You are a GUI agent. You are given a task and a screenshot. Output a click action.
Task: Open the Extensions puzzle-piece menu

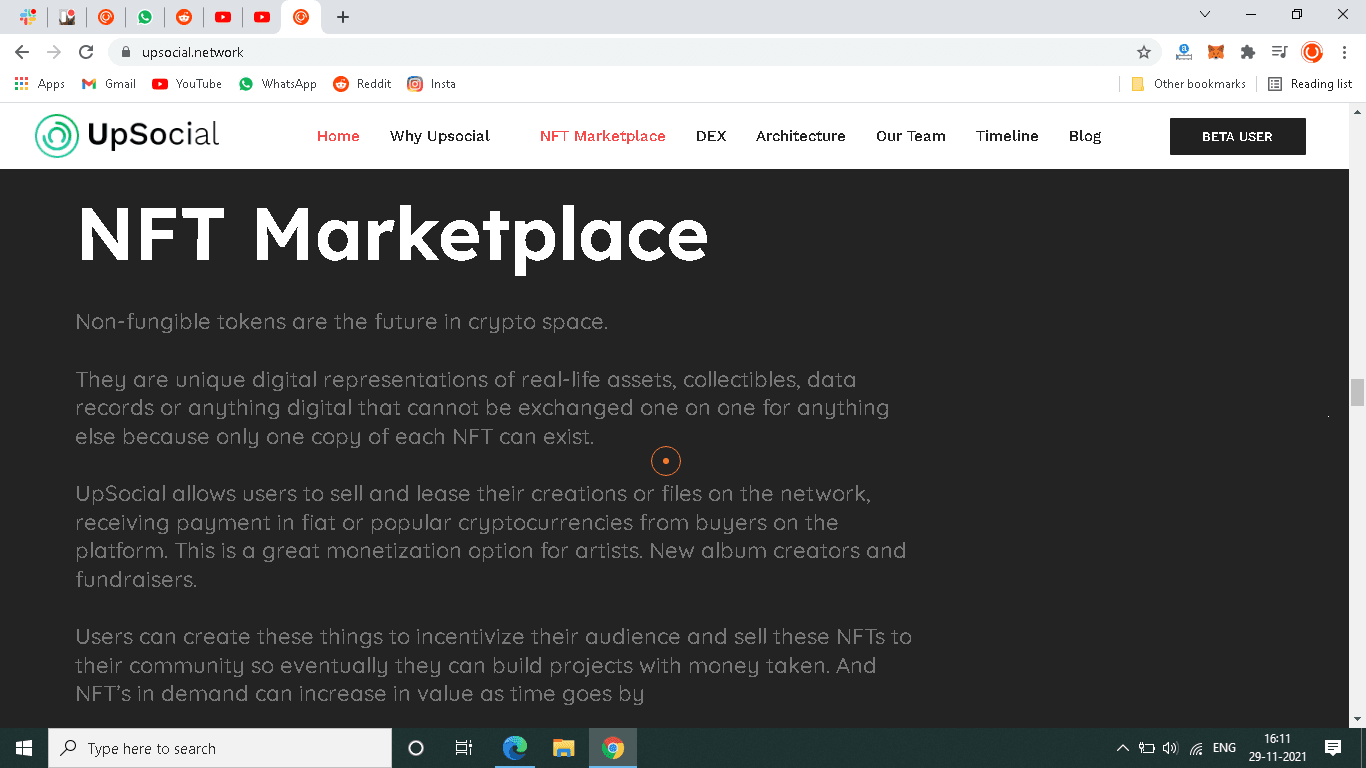1247,52
